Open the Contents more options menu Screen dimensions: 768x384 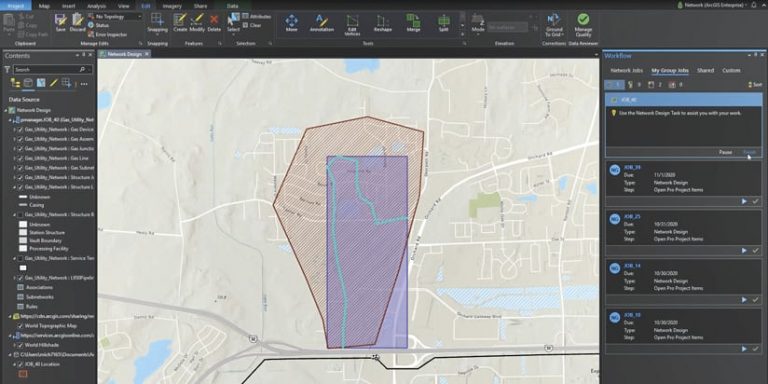pyautogui.click(x=84, y=83)
